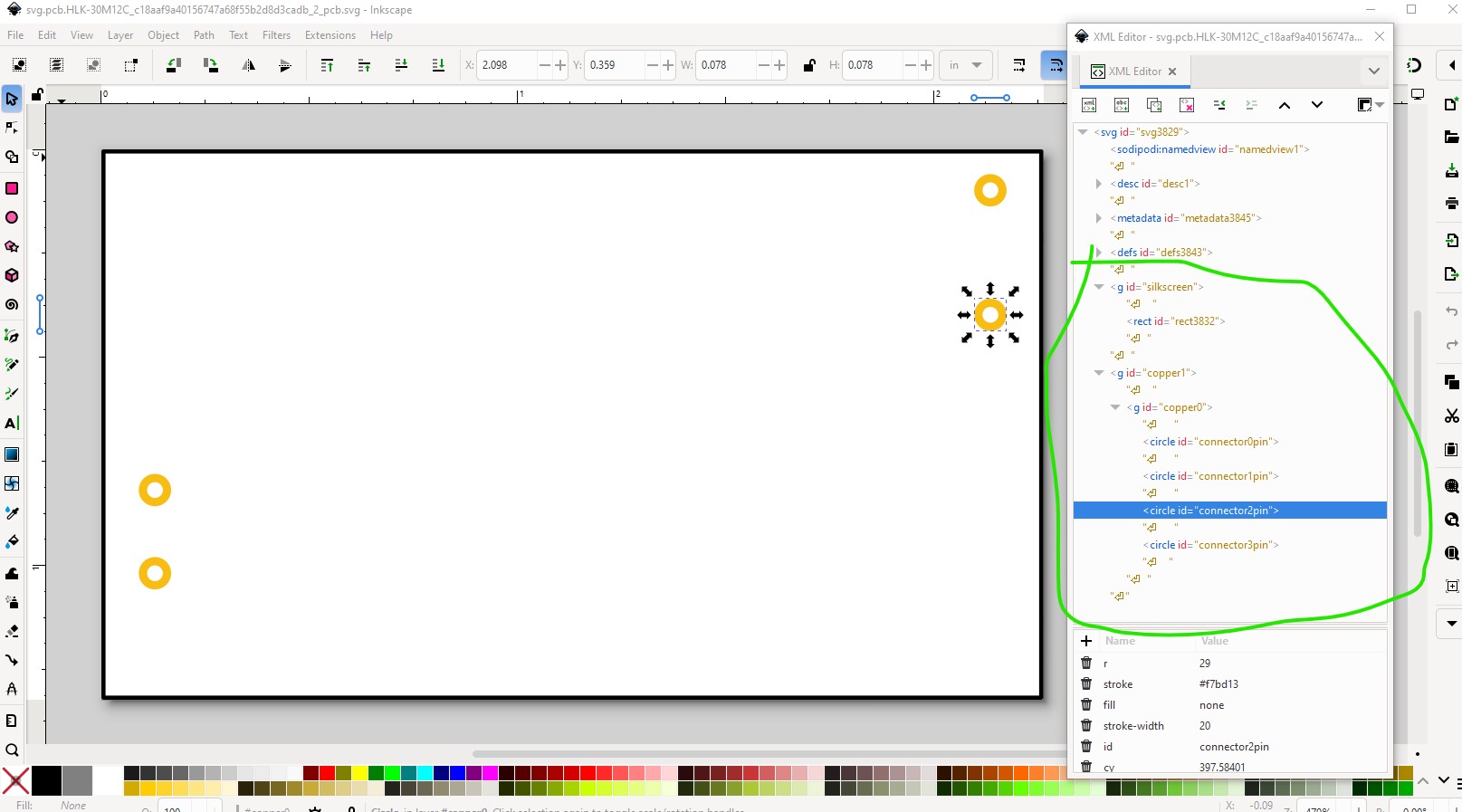Image resolution: width=1462 pixels, height=812 pixels.
Task: Click the black color swatch in palette
Action: click(46, 780)
